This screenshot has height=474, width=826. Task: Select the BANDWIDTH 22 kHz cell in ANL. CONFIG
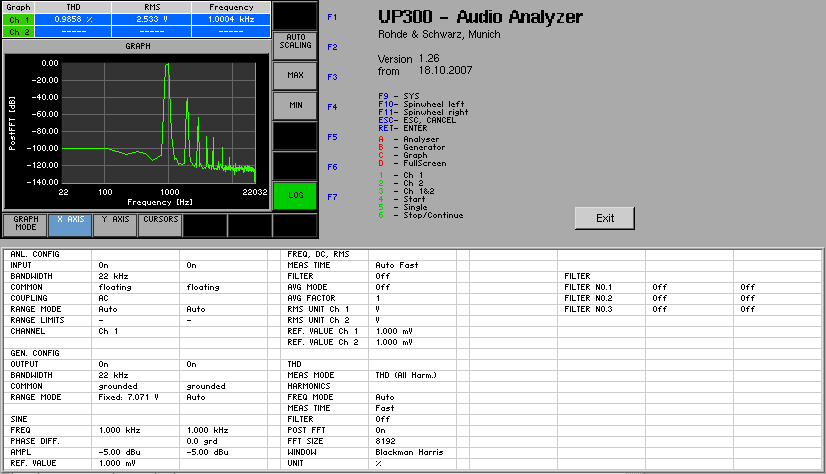135,276
